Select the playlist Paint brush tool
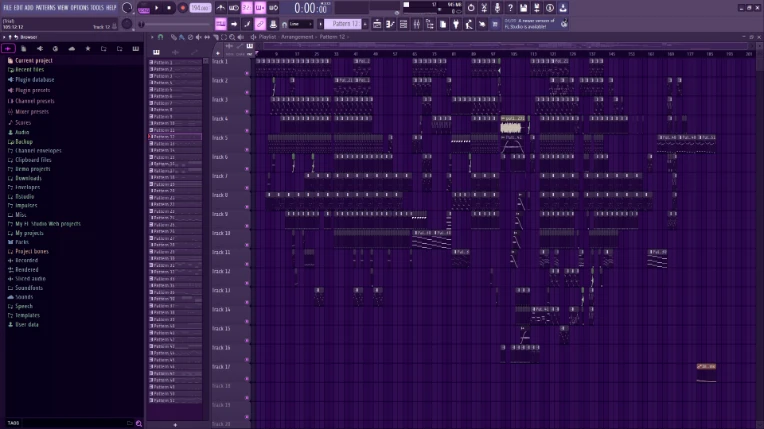The height and width of the screenshot is (429, 764). (x=182, y=37)
